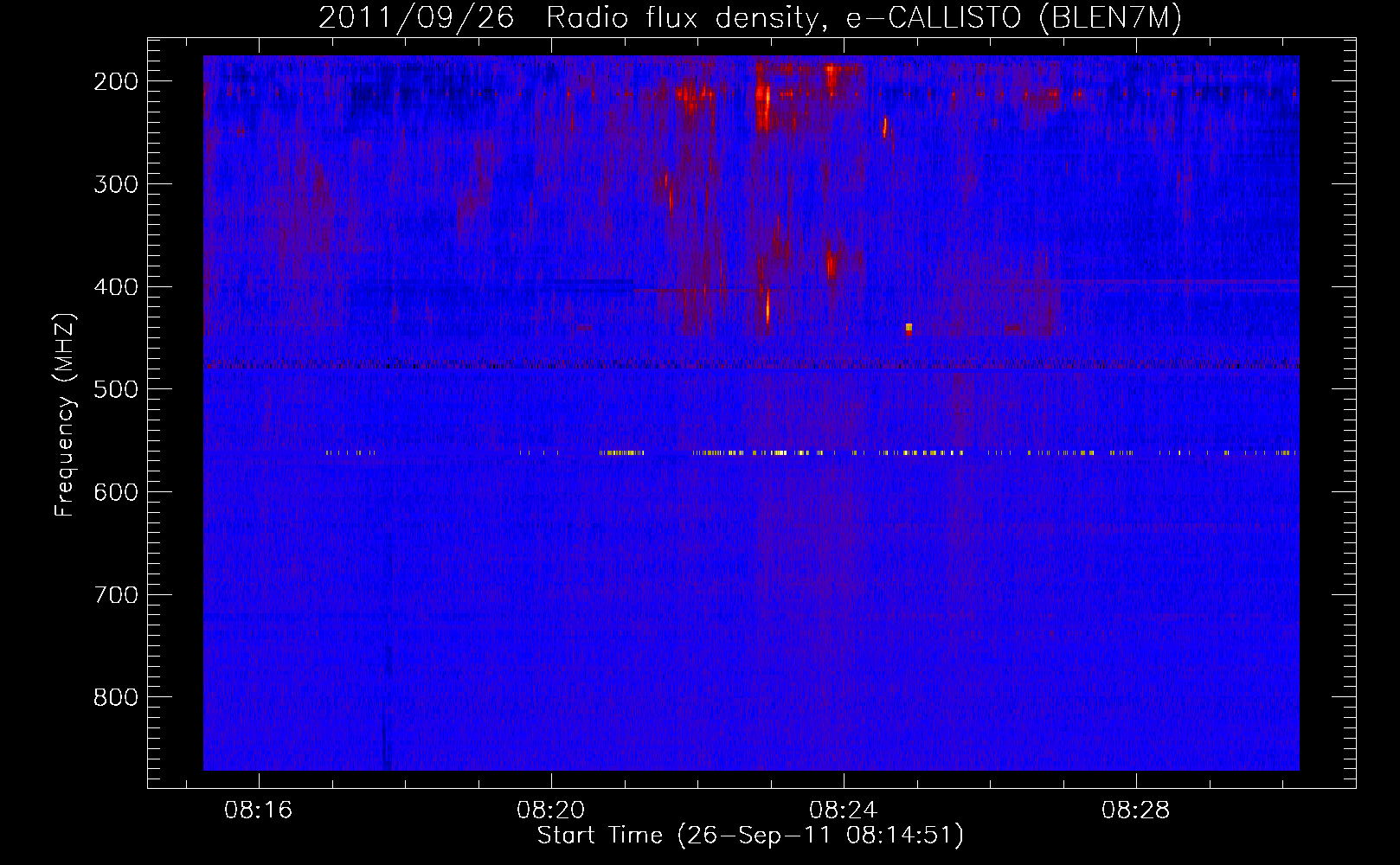Click the 08:20 time tick label

550,811
